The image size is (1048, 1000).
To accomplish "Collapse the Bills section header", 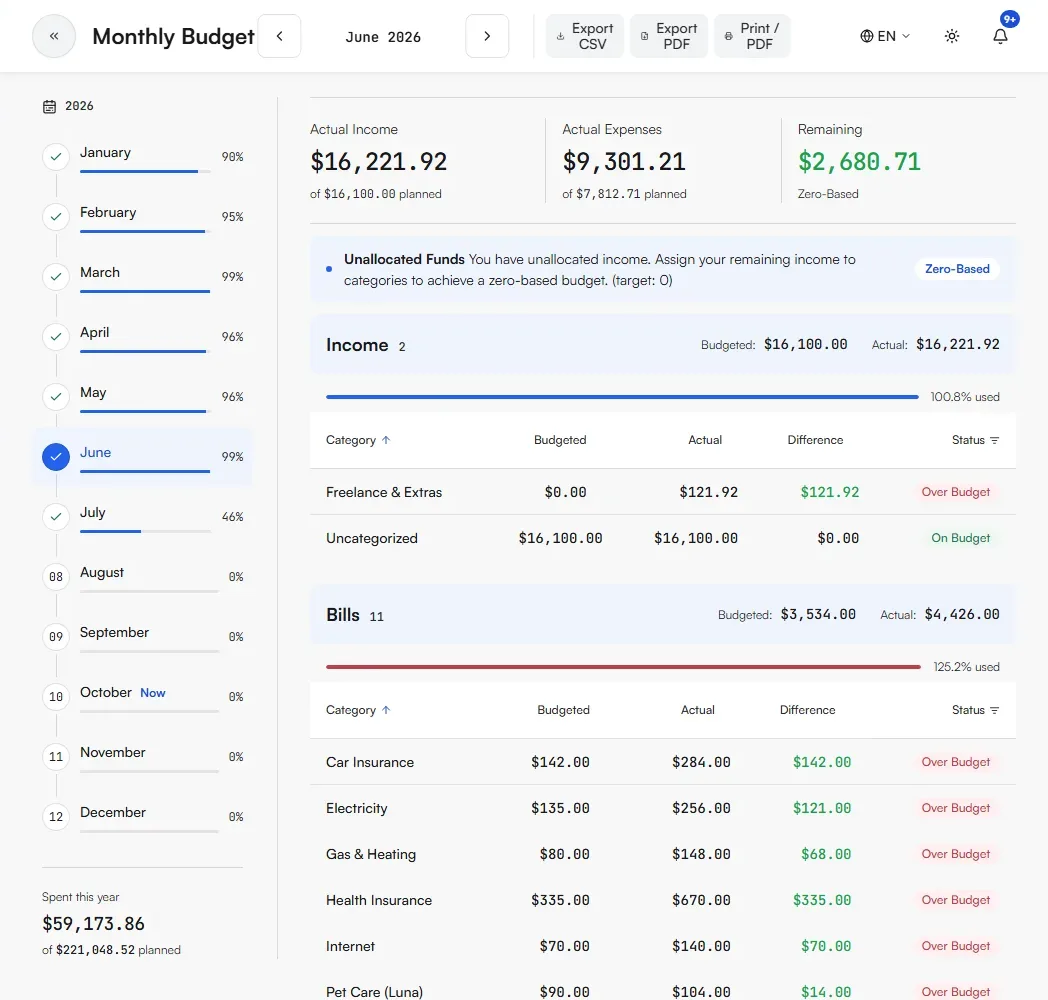I will [x=662, y=614].
